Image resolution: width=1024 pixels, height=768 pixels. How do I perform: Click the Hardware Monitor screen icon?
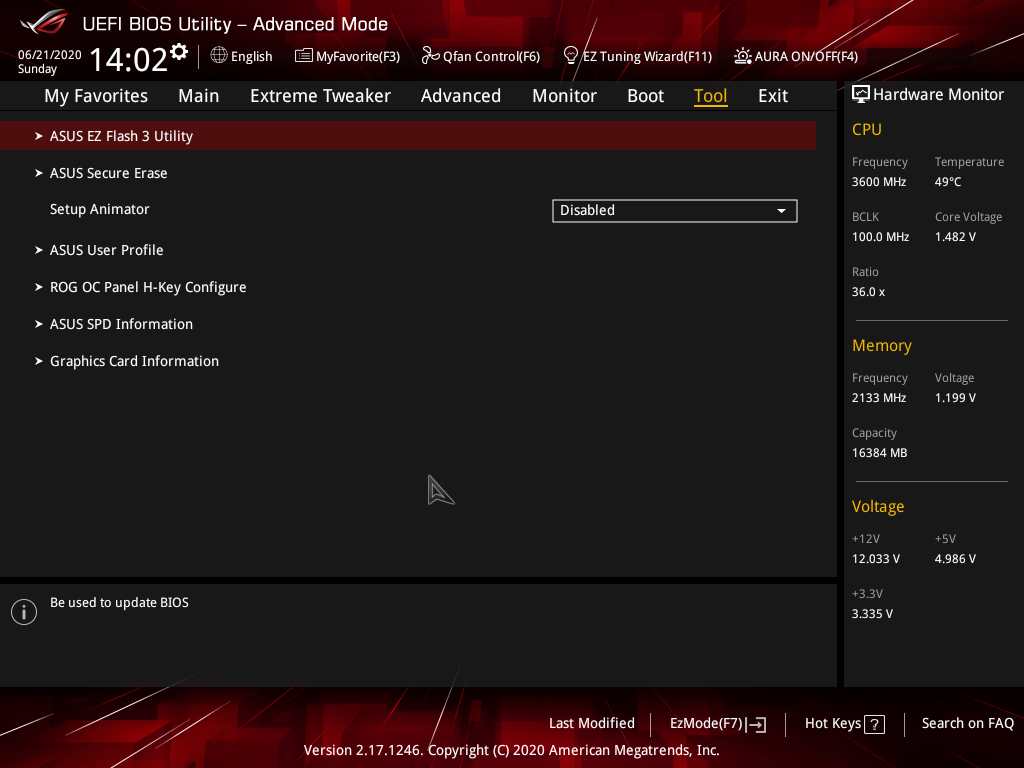click(x=861, y=95)
